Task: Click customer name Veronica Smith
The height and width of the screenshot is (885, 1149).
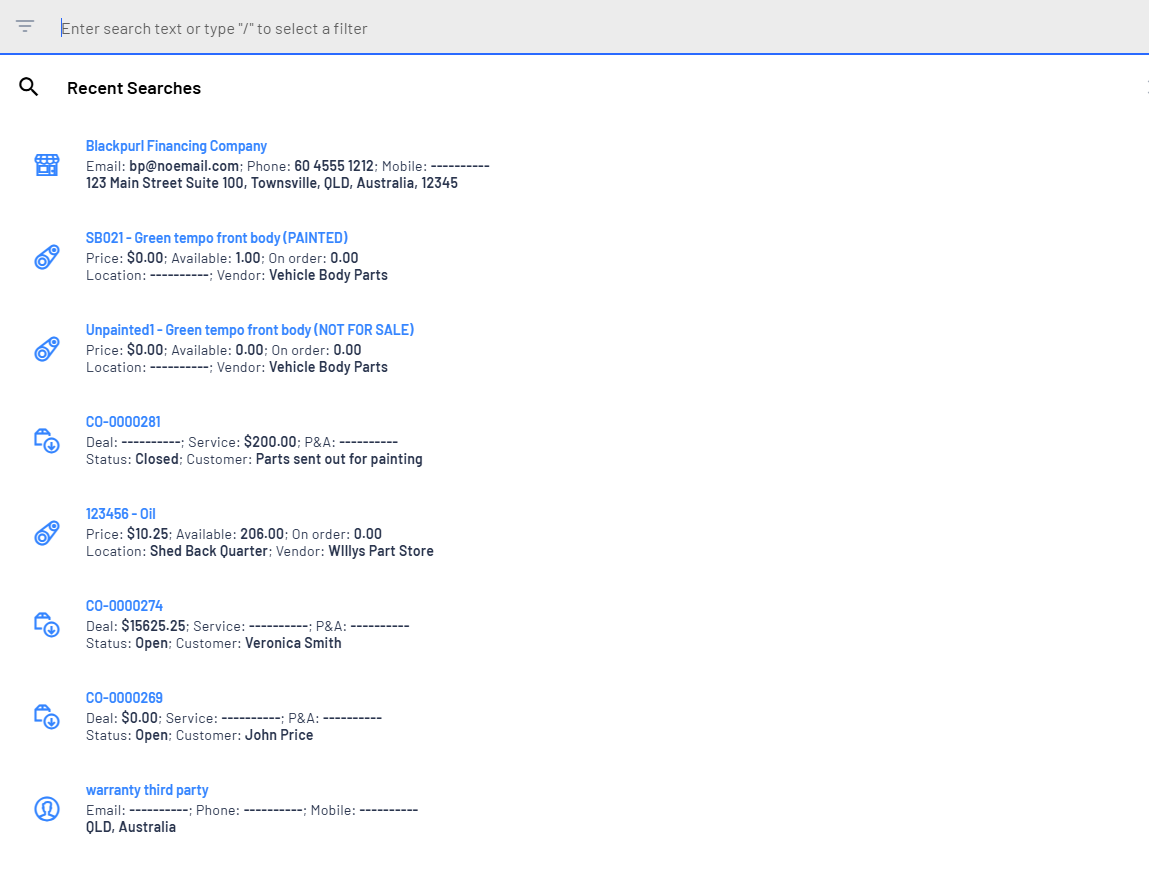Action: coord(293,643)
